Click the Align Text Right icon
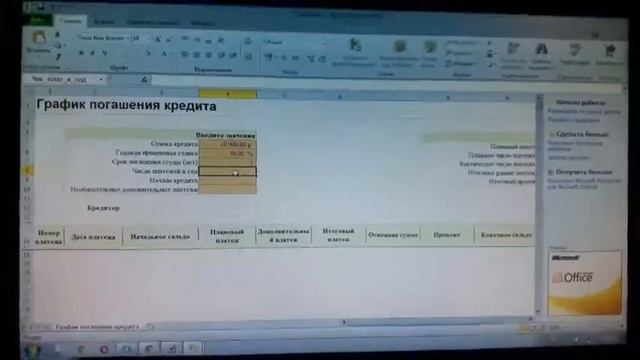Image resolution: width=640 pixels, height=360 pixels. click(x=209, y=56)
